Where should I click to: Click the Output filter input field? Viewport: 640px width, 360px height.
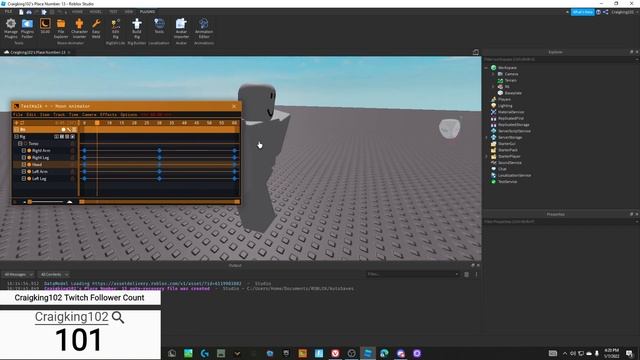click(413, 274)
